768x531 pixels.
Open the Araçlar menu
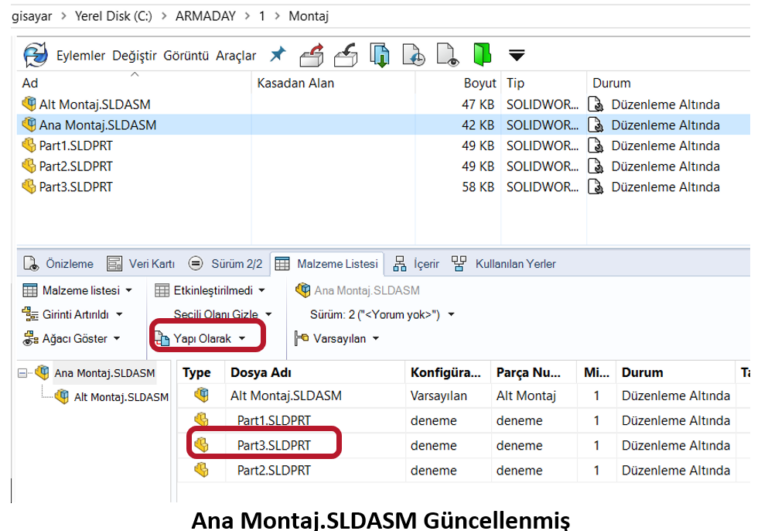tap(236, 56)
